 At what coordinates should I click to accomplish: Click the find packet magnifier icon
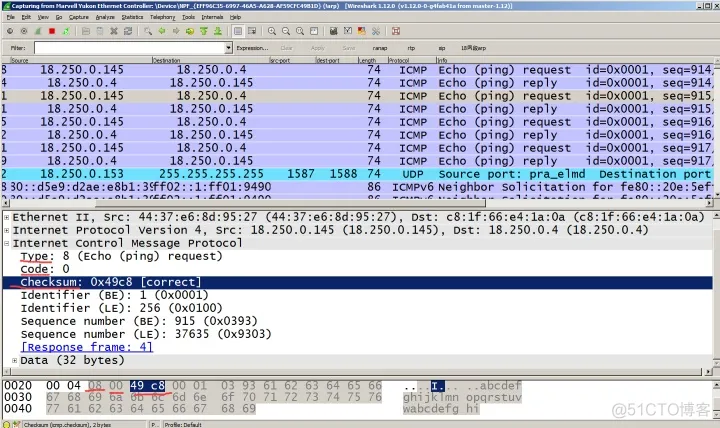coord(147,31)
